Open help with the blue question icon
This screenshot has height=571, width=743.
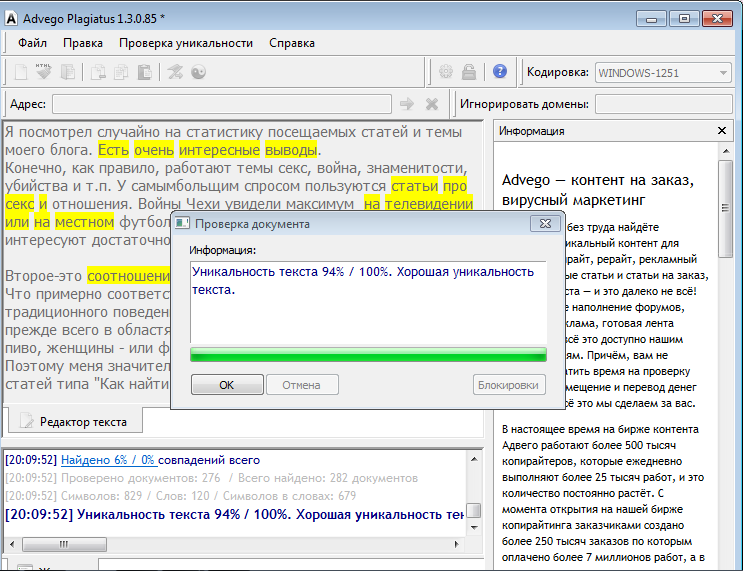coord(500,72)
